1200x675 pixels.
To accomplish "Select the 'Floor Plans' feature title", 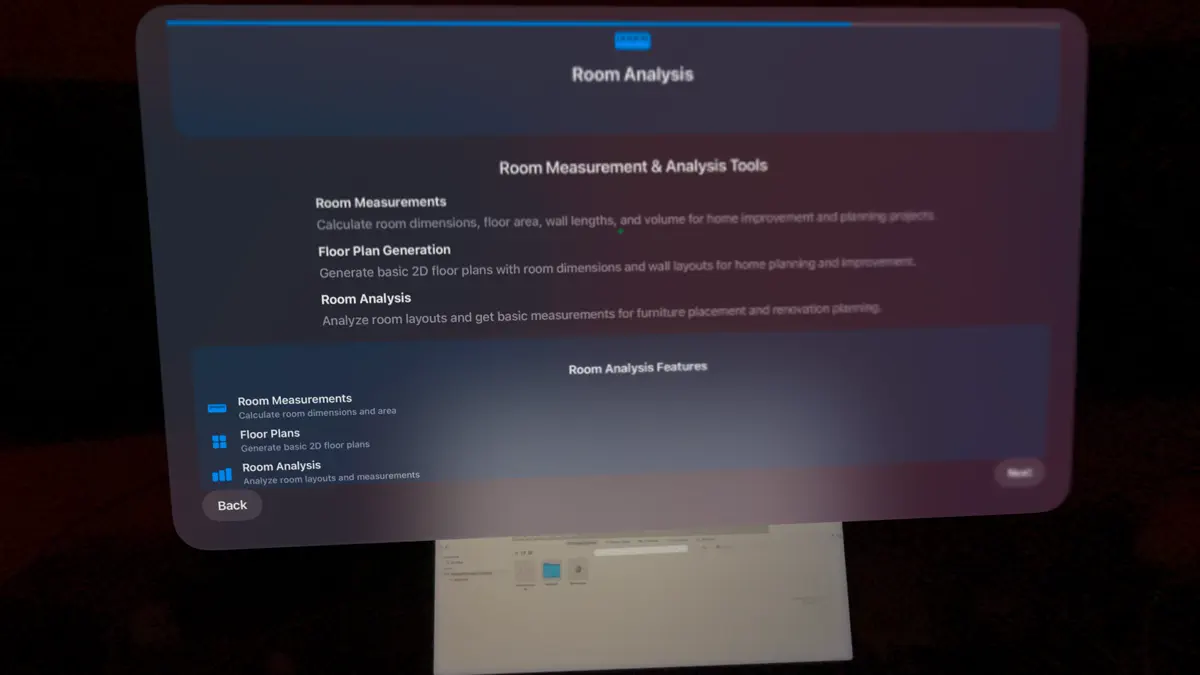I will coord(270,434).
